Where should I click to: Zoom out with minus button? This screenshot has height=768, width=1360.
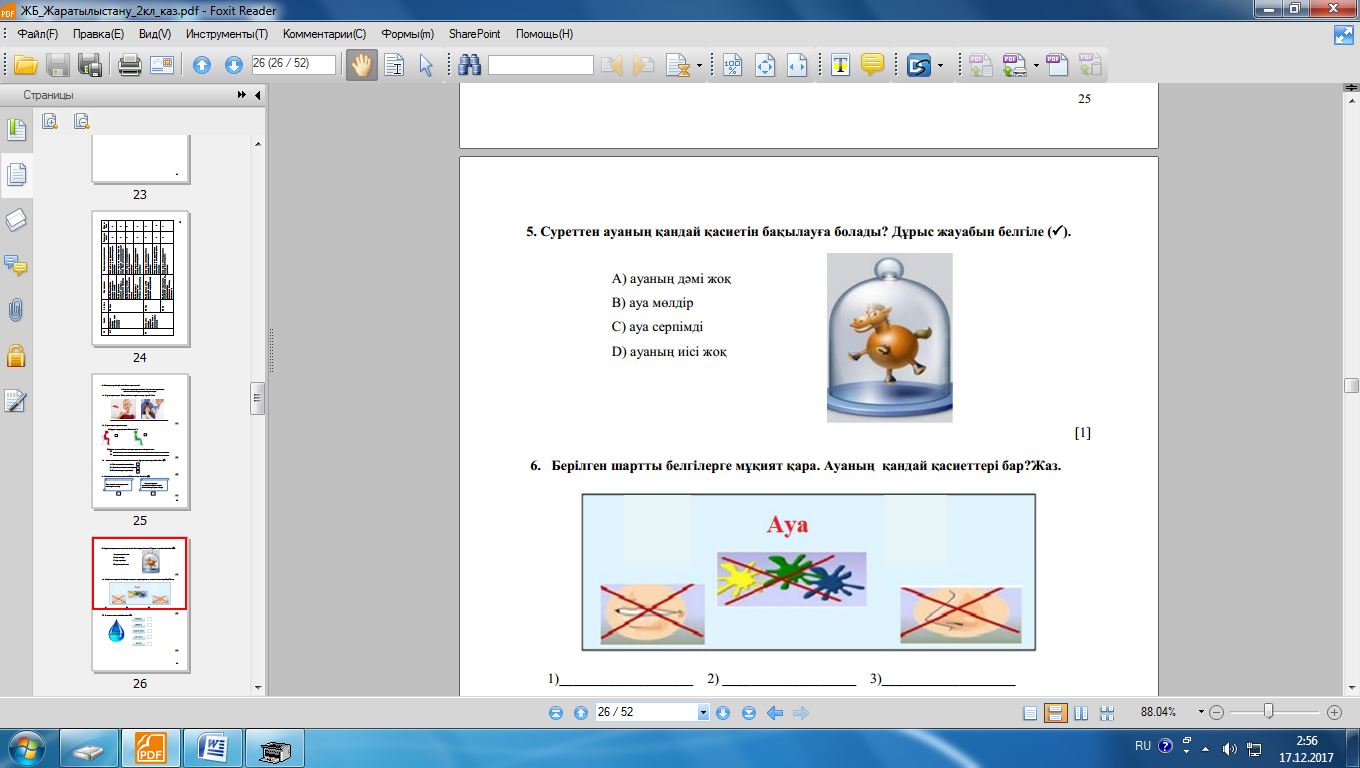1216,713
